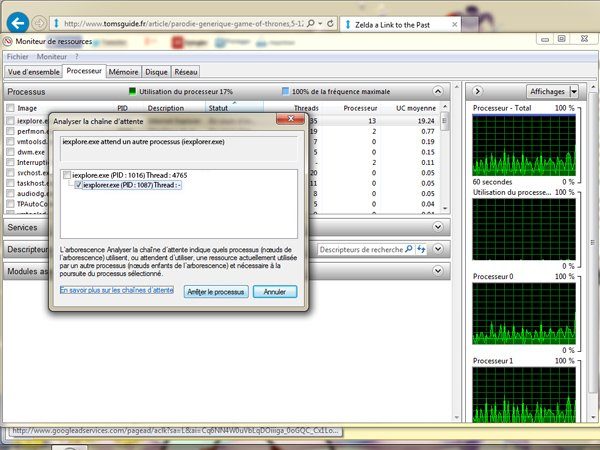
Task: Click search magnifier in Descripteurs field
Action: pos(409,249)
